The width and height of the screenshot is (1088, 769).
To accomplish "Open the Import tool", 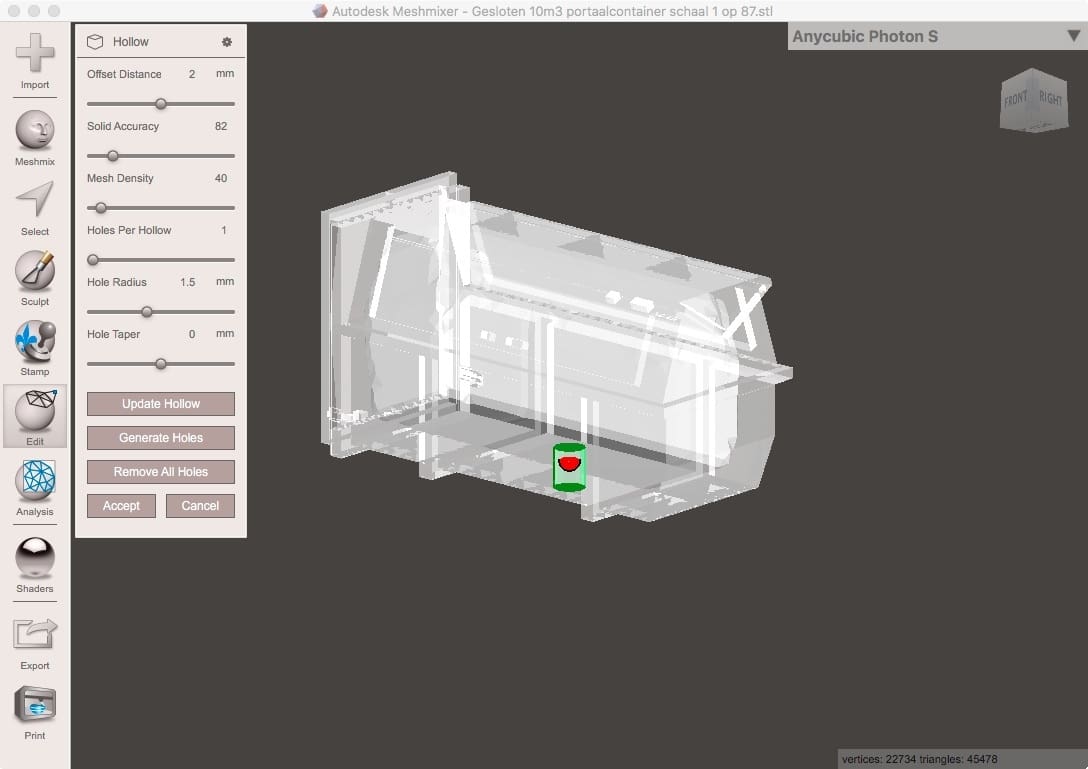I will tap(35, 60).
